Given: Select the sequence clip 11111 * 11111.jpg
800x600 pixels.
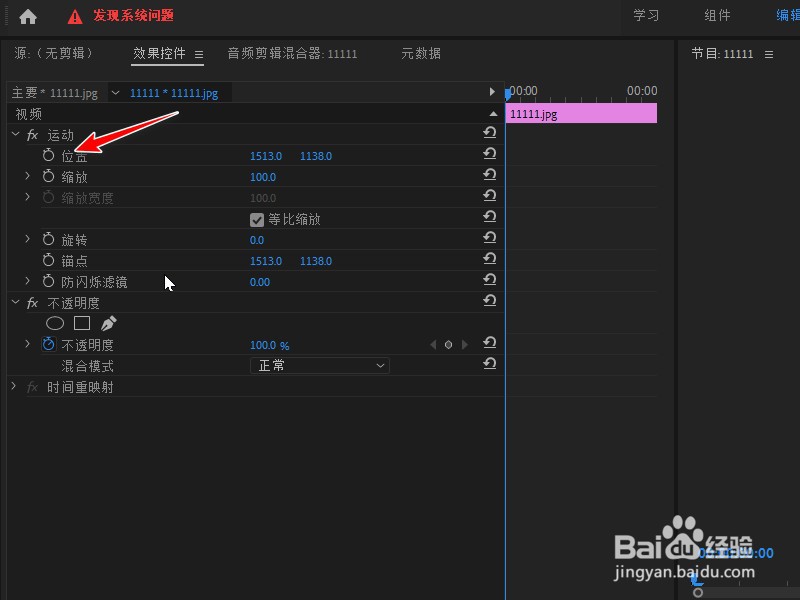Looking at the screenshot, I should click(174, 93).
